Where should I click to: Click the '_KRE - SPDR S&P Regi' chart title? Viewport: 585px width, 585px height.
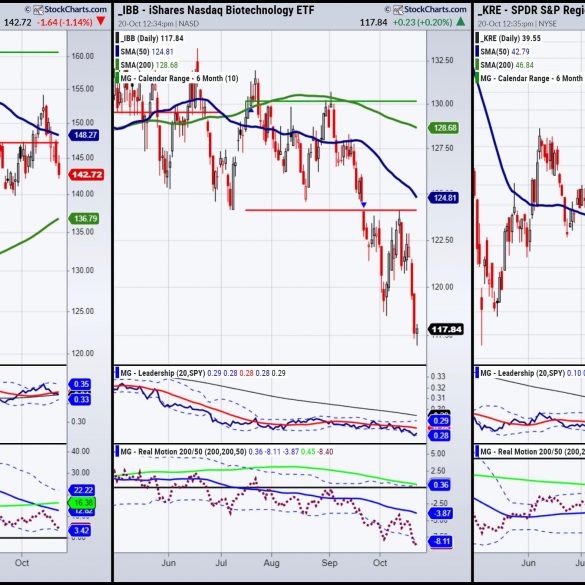[x=531, y=10]
